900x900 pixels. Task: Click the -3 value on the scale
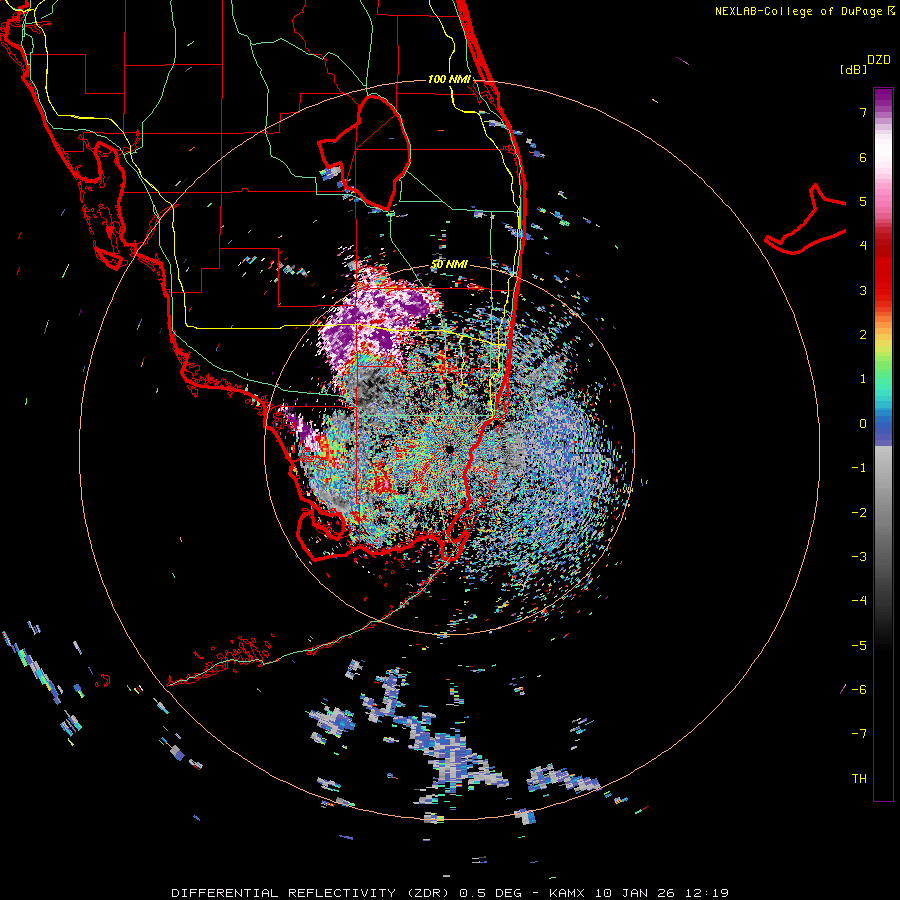click(x=859, y=557)
